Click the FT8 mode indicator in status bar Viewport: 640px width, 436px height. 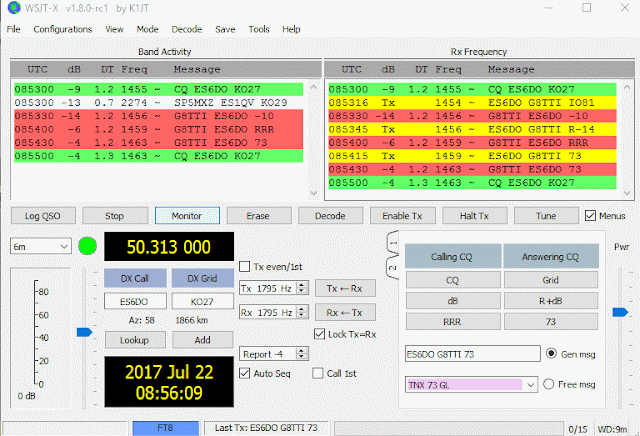[165, 428]
